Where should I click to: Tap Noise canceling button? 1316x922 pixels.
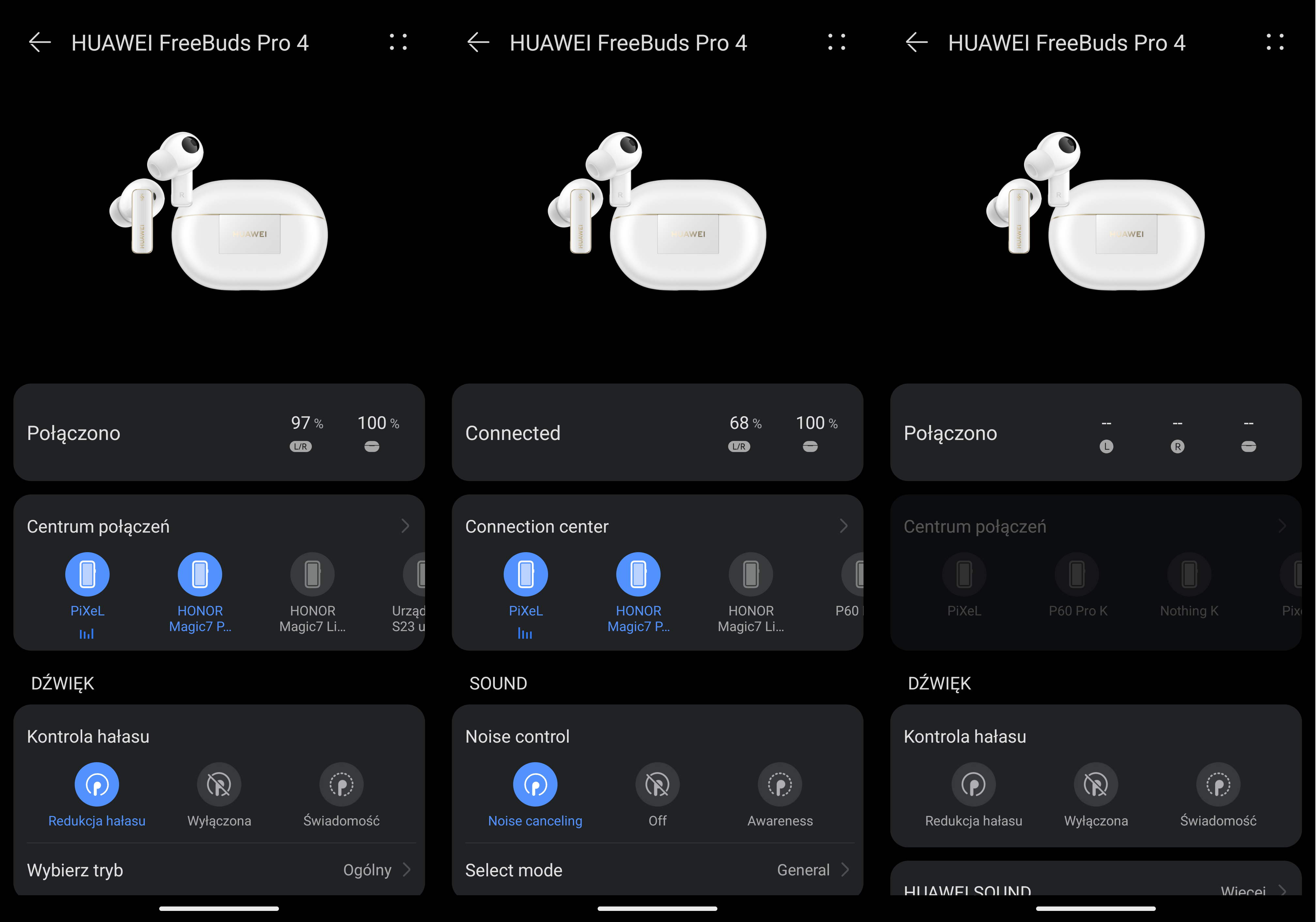(535, 784)
